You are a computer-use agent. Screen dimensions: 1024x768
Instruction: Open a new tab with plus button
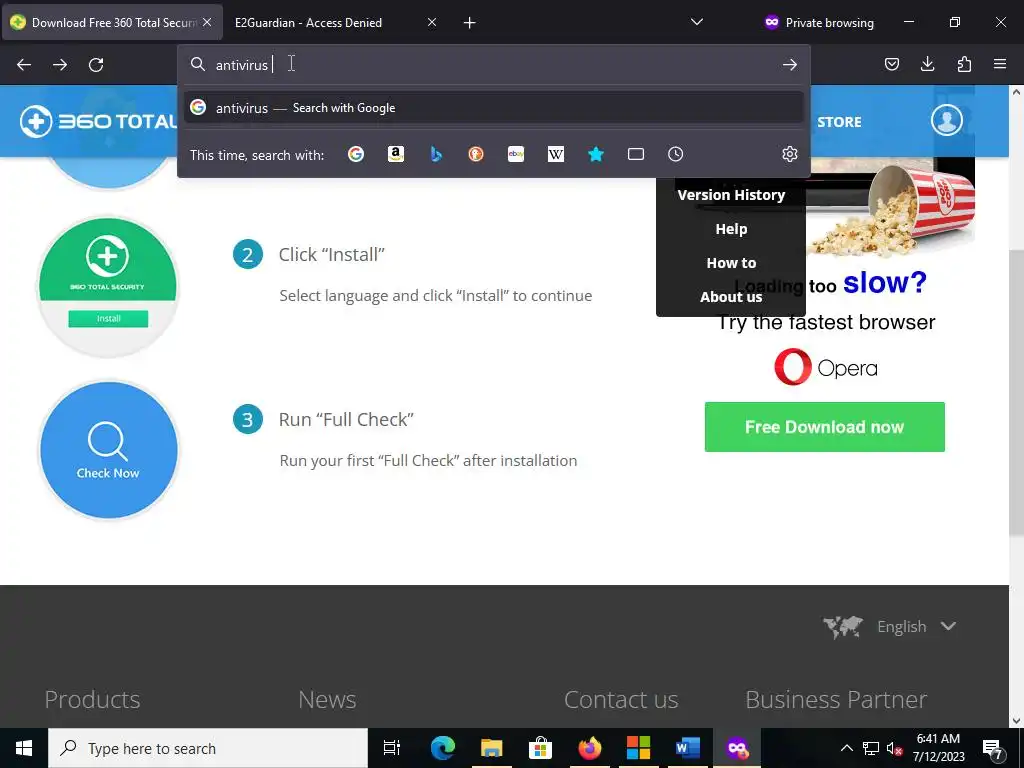coord(469,23)
